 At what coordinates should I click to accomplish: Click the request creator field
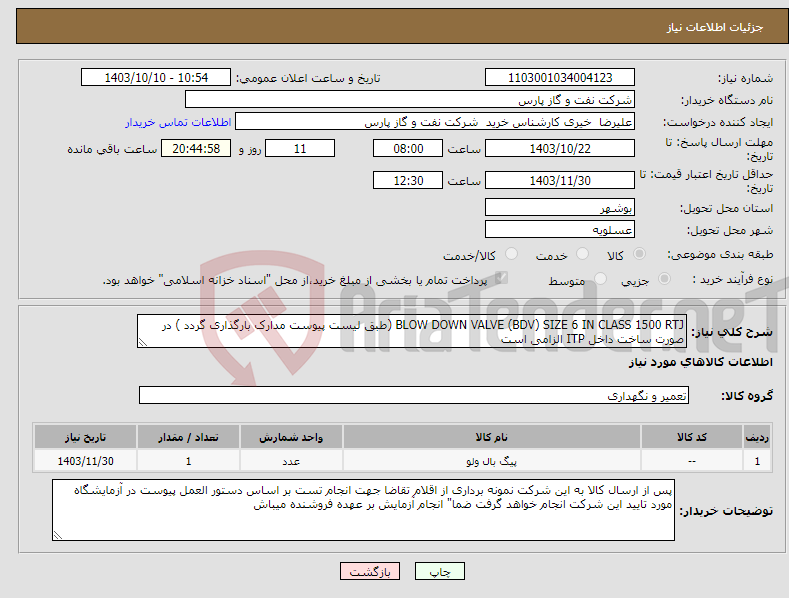435,122
